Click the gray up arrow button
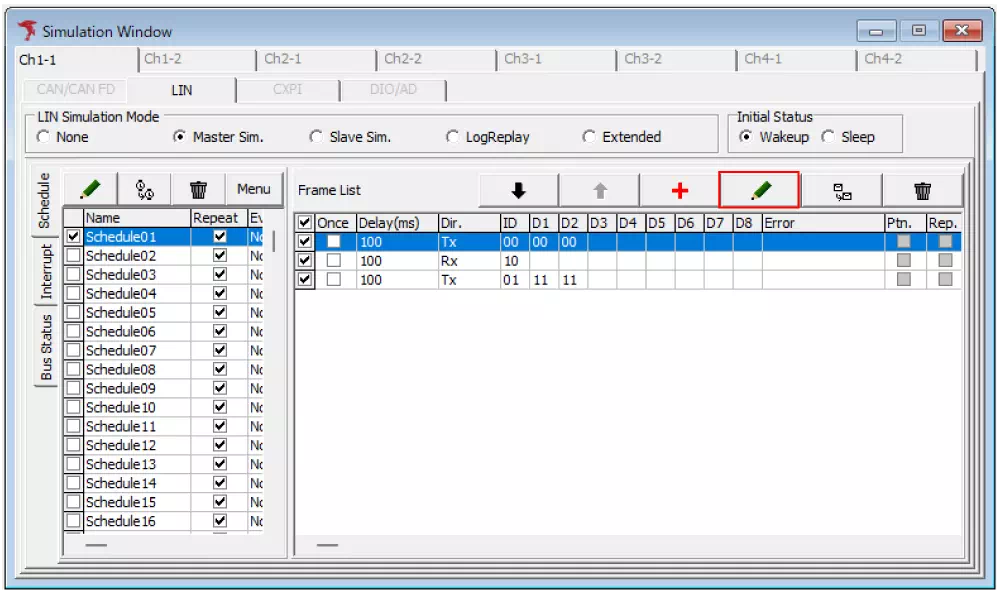Screen dimensions: 1000x593 (599, 190)
